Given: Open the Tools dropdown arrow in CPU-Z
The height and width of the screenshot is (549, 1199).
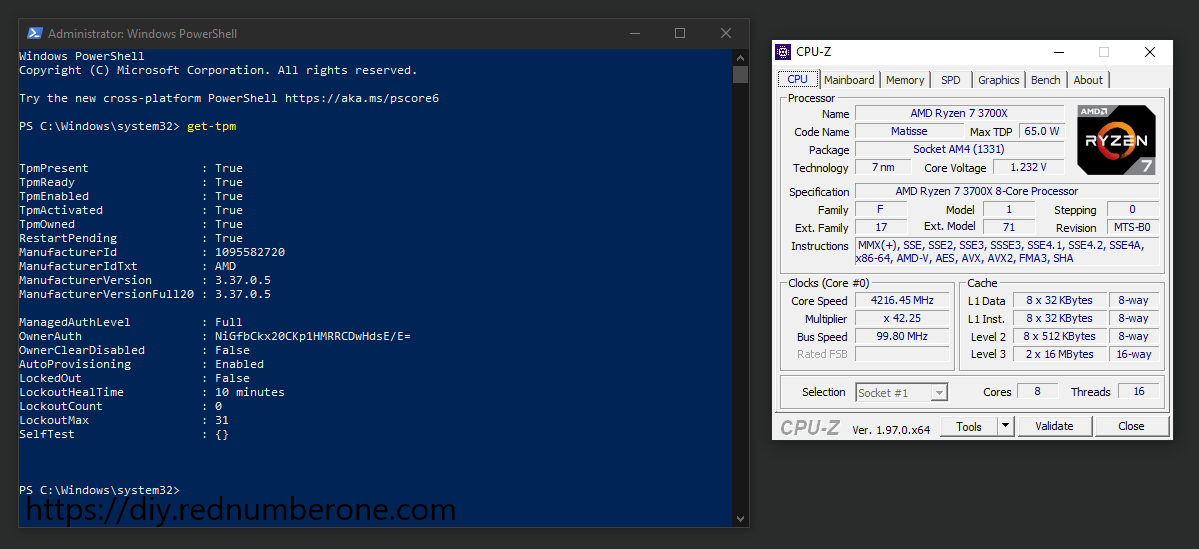Looking at the screenshot, I should [x=1006, y=426].
